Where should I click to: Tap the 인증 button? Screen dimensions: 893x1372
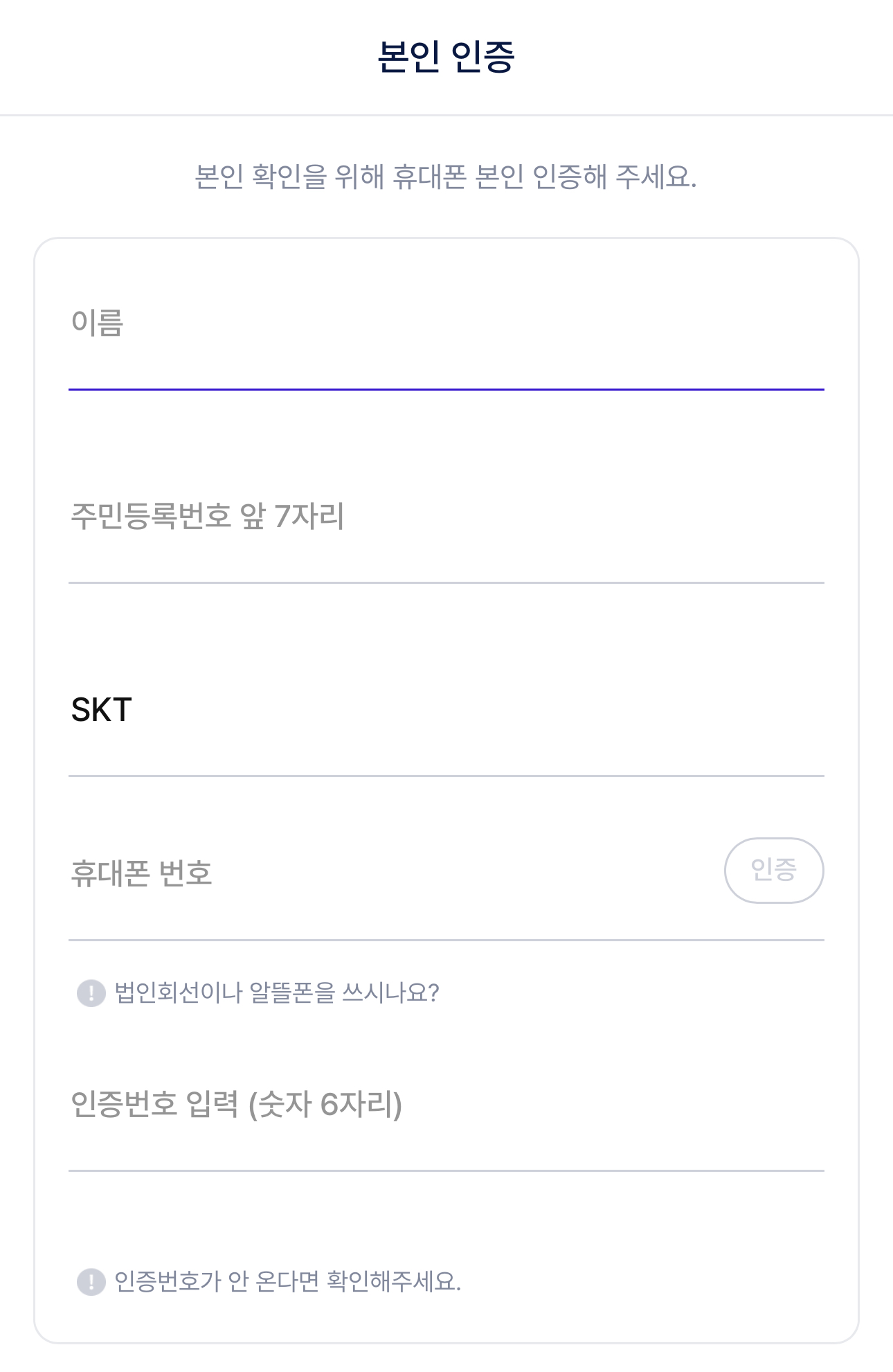pos(774,871)
